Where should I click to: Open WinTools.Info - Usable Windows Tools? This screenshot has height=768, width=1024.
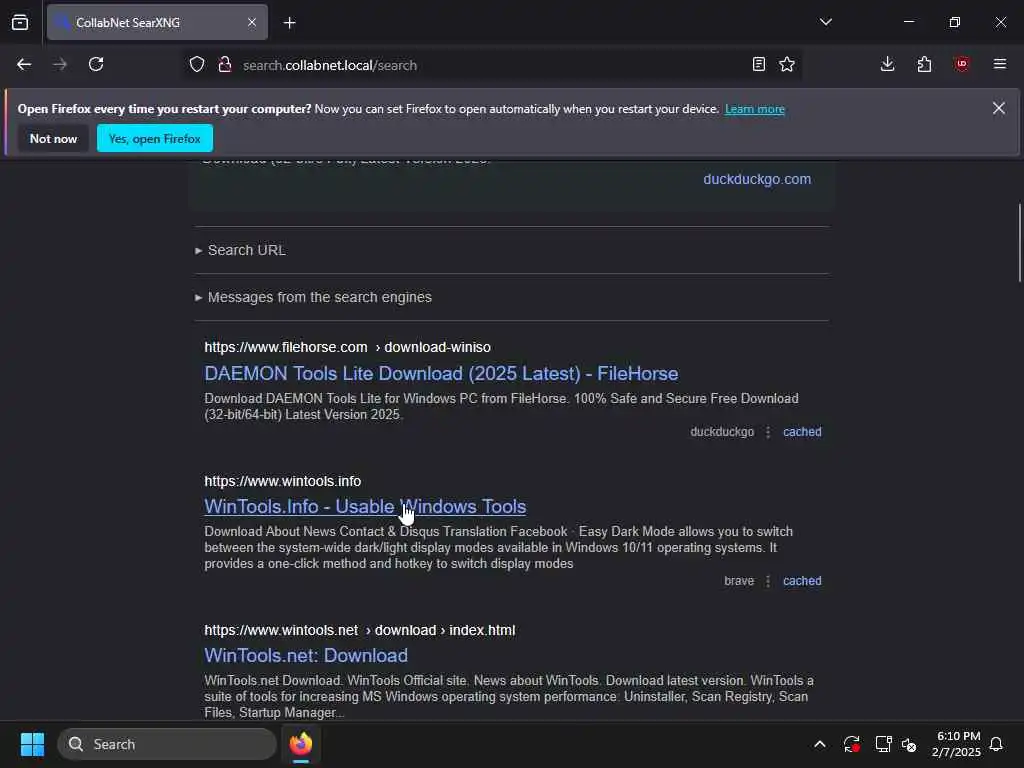pos(365,507)
